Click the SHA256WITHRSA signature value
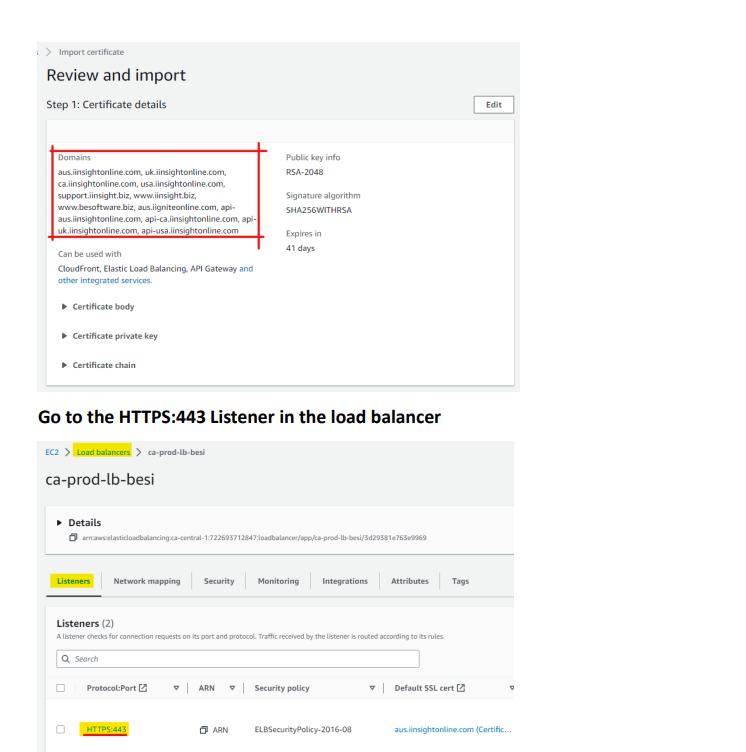746x752 pixels. [319, 210]
